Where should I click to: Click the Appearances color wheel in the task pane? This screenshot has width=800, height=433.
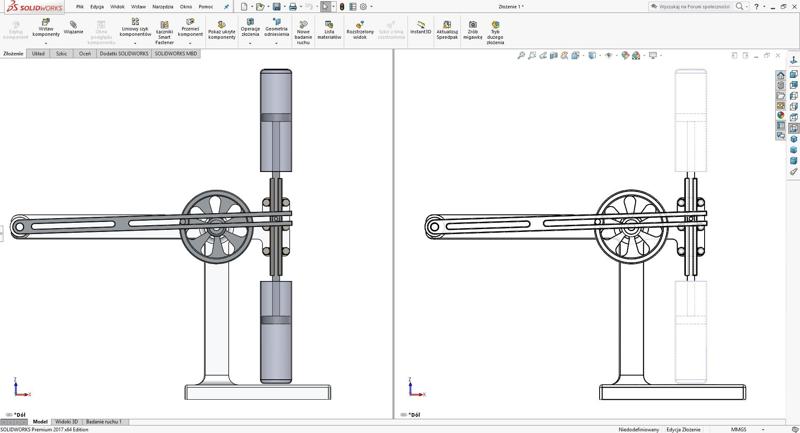(782, 115)
